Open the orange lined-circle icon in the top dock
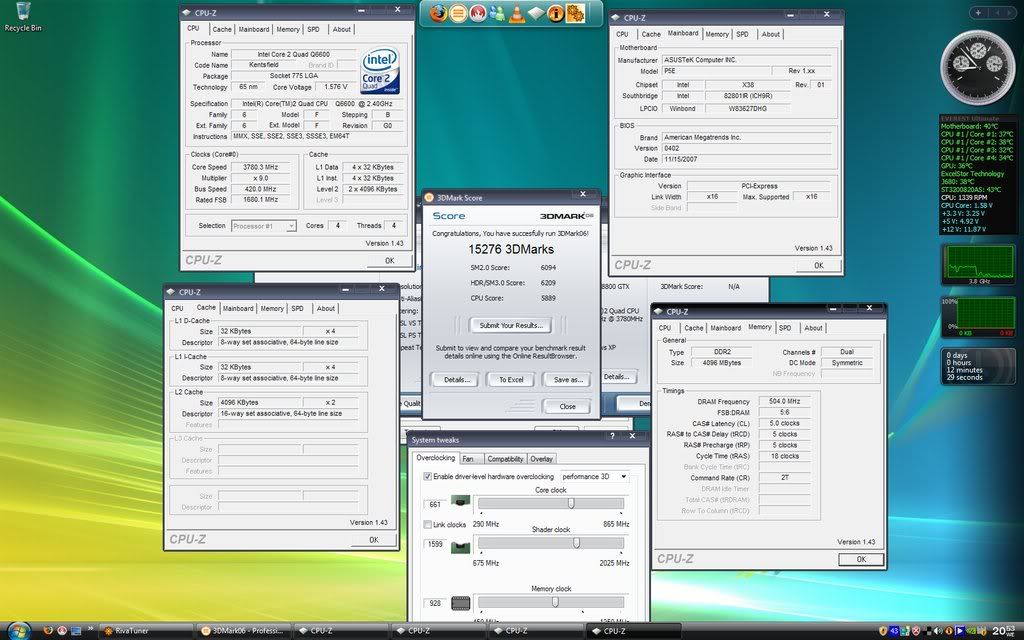Image resolution: width=1024 pixels, height=640 pixels. pos(458,13)
